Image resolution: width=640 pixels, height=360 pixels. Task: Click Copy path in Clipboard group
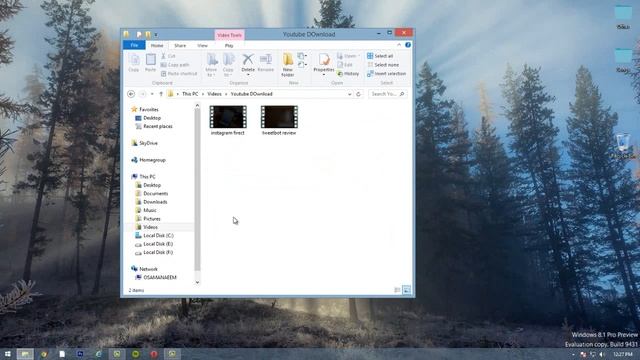[175, 65]
